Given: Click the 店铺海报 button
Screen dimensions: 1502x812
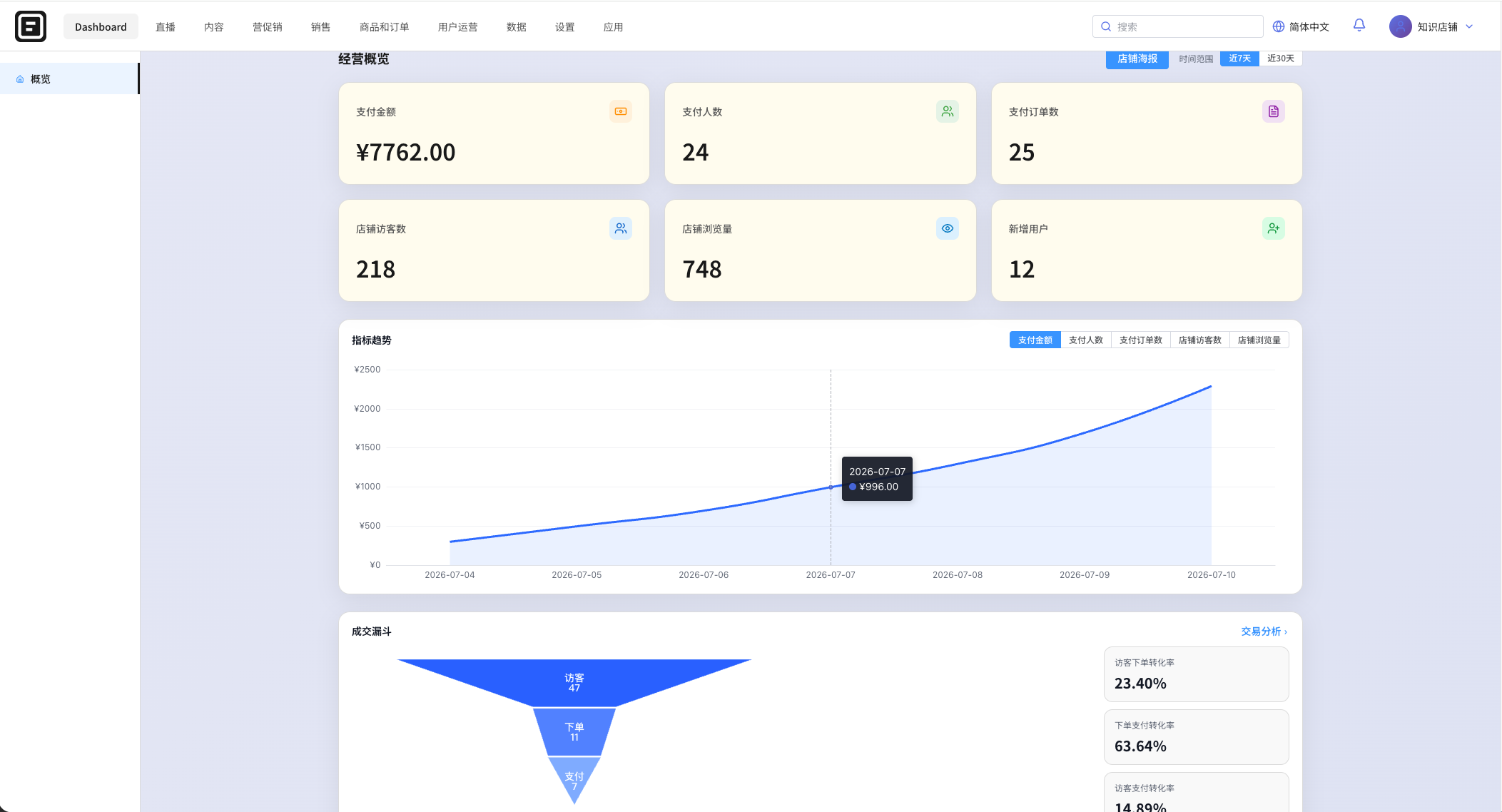Looking at the screenshot, I should pos(1137,59).
